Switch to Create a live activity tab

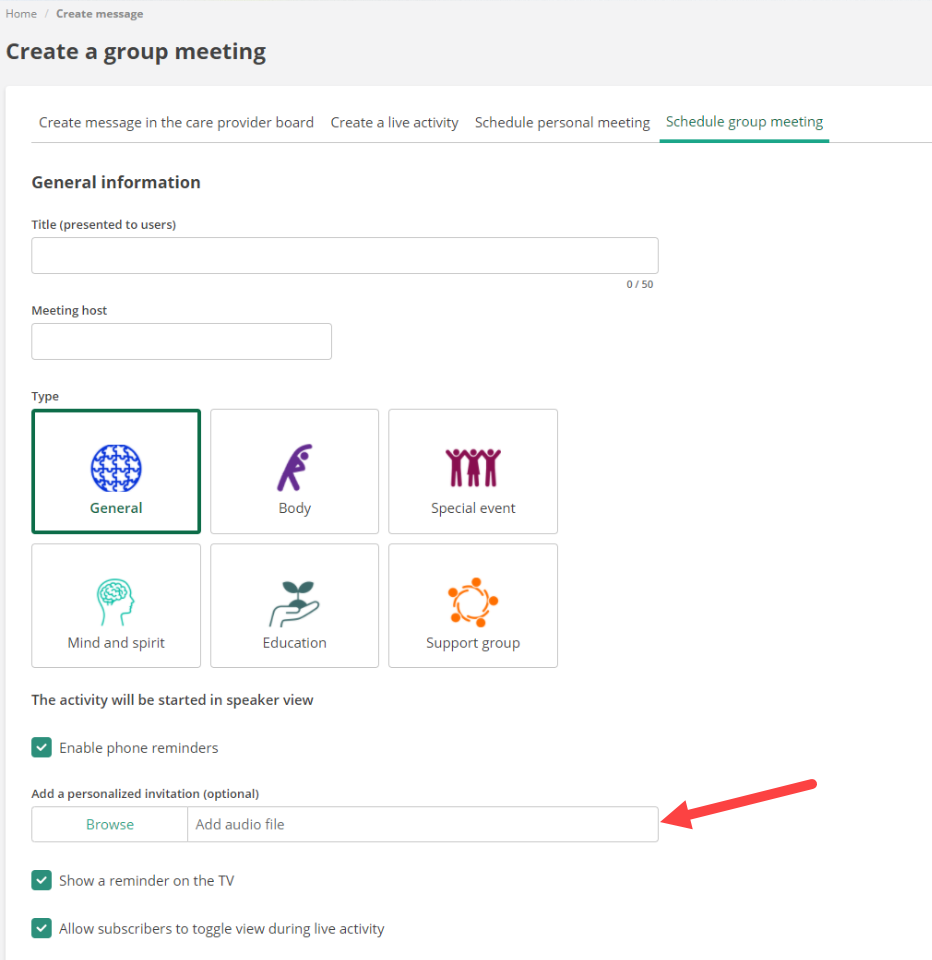coord(394,123)
